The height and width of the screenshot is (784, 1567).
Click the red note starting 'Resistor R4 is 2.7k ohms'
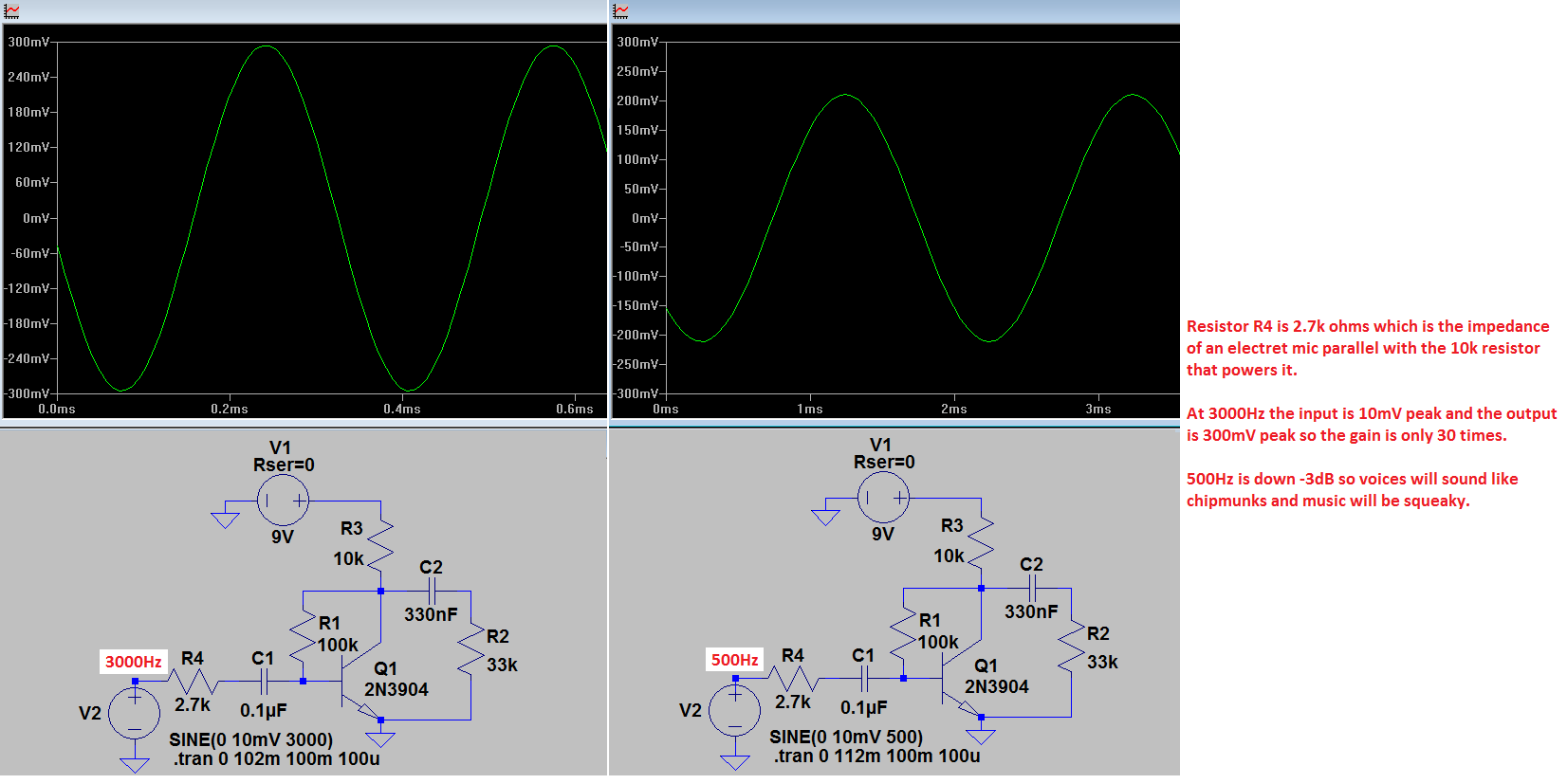[x=1368, y=349]
